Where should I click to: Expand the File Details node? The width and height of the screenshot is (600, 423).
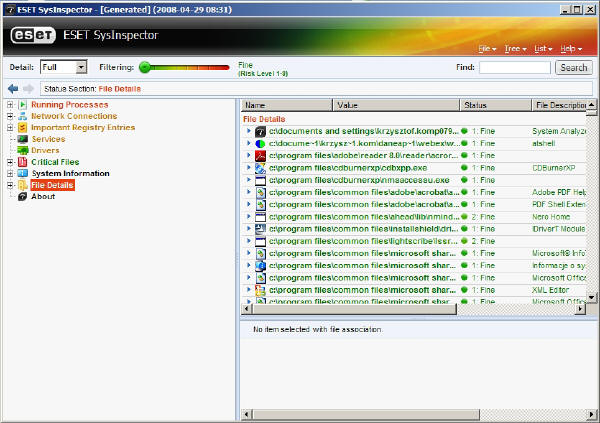[10, 185]
